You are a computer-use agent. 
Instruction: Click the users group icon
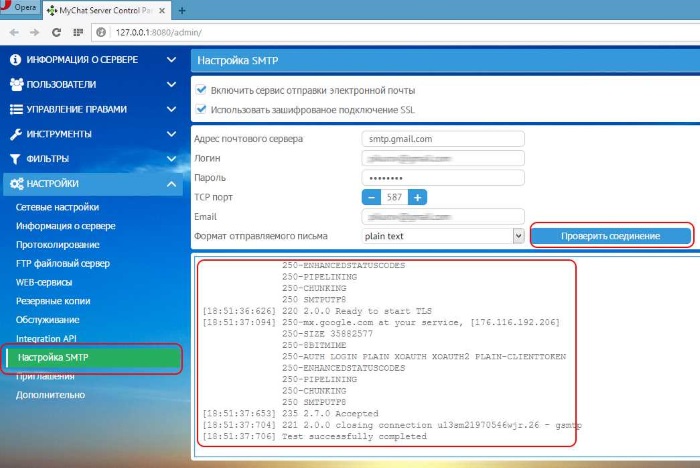pos(17,84)
